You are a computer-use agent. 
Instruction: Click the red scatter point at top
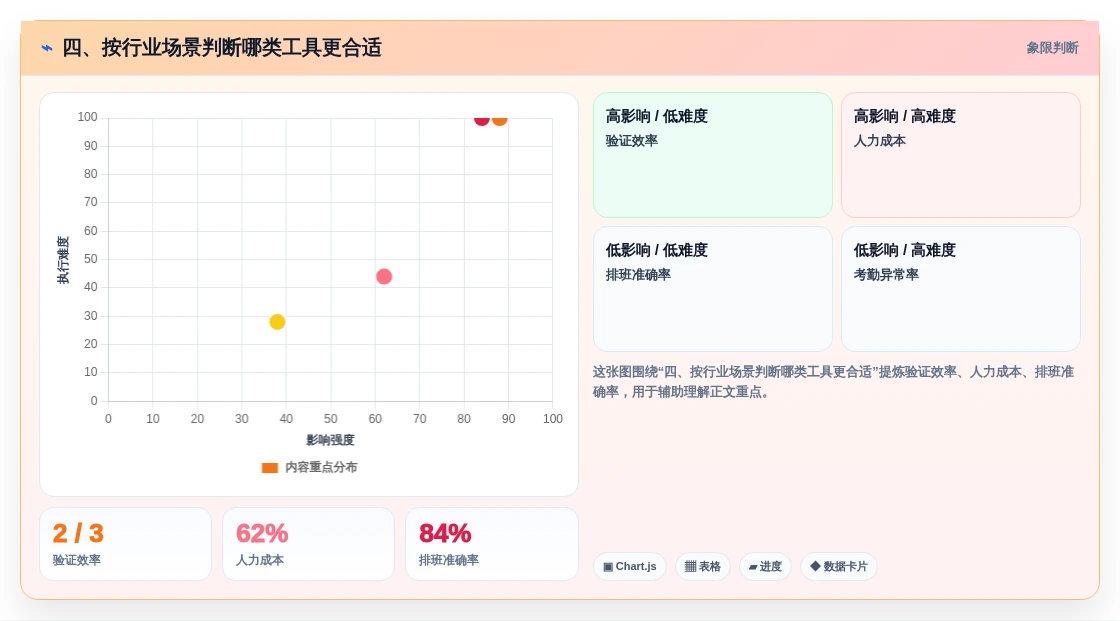pos(481,119)
